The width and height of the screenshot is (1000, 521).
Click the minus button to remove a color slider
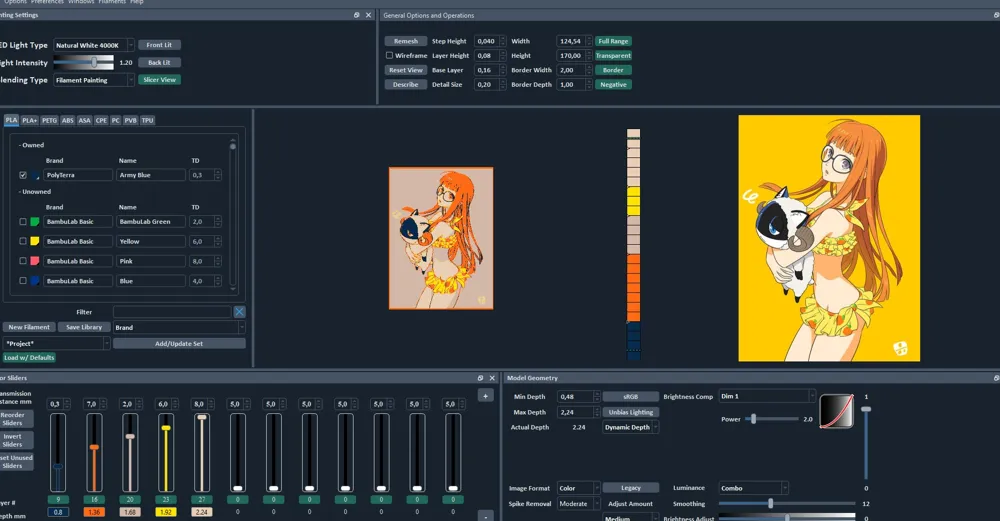[485, 516]
